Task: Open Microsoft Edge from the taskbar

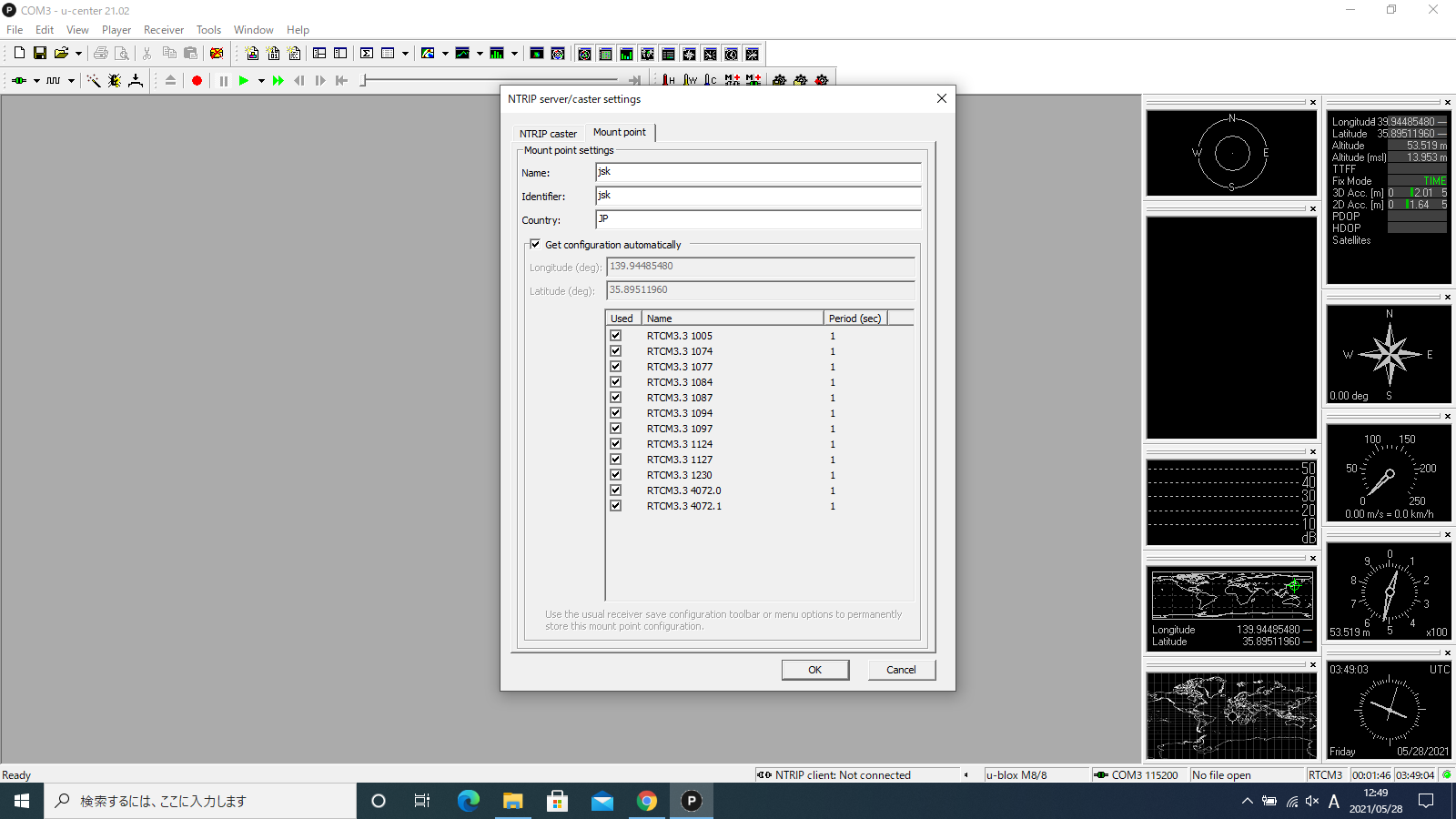Action: (469, 801)
